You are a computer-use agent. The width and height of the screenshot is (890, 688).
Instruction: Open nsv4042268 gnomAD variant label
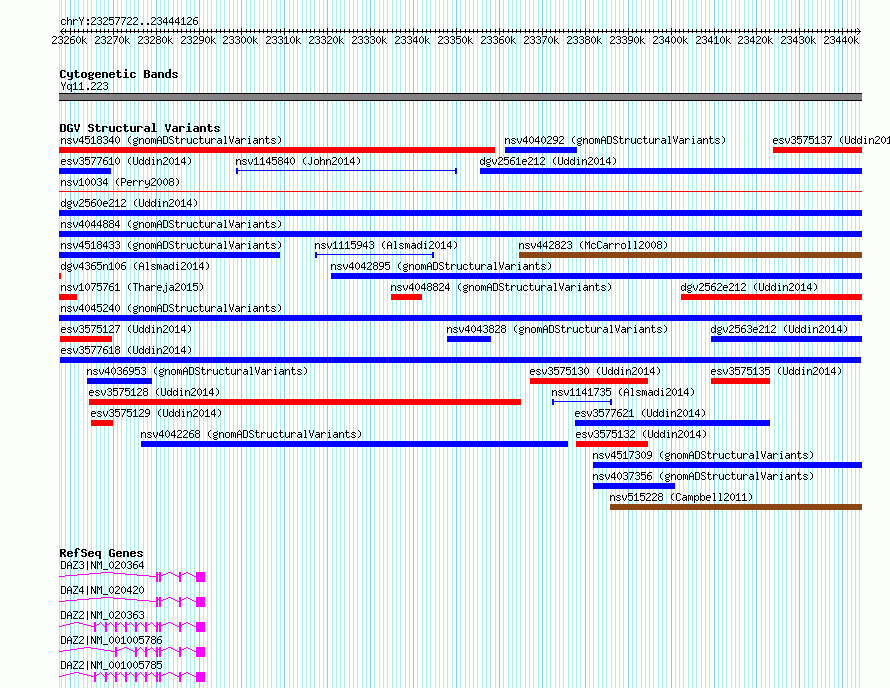coord(251,434)
